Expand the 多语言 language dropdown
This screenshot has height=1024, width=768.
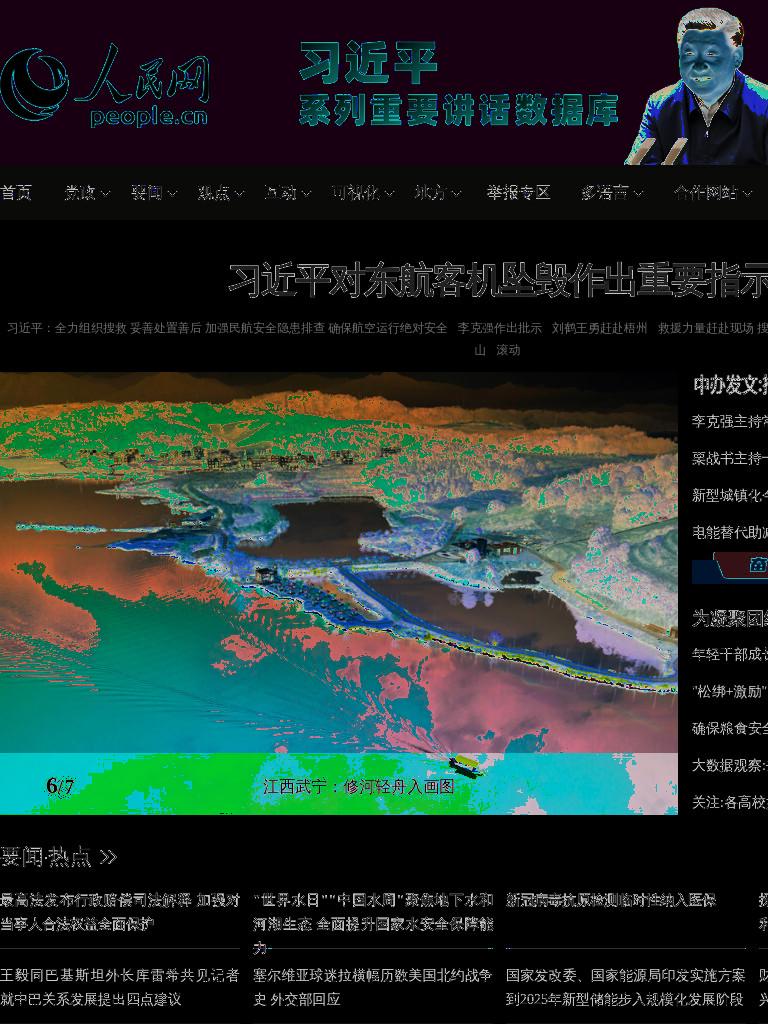pyautogui.click(x=612, y=193)
